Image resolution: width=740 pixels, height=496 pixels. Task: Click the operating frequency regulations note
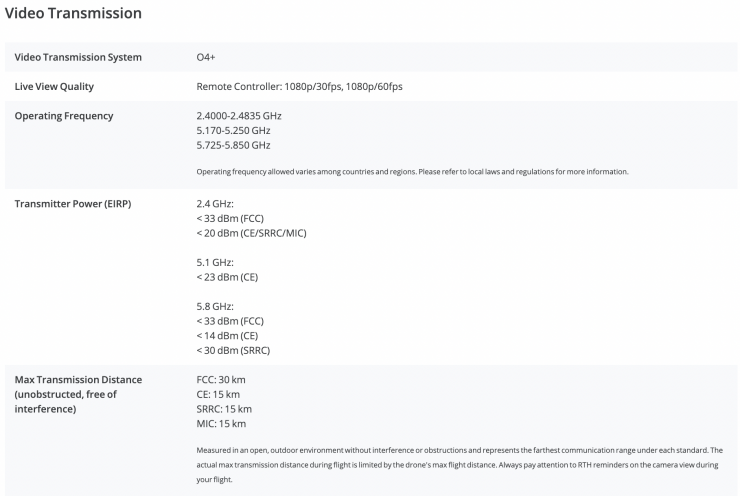click(412, 172)
